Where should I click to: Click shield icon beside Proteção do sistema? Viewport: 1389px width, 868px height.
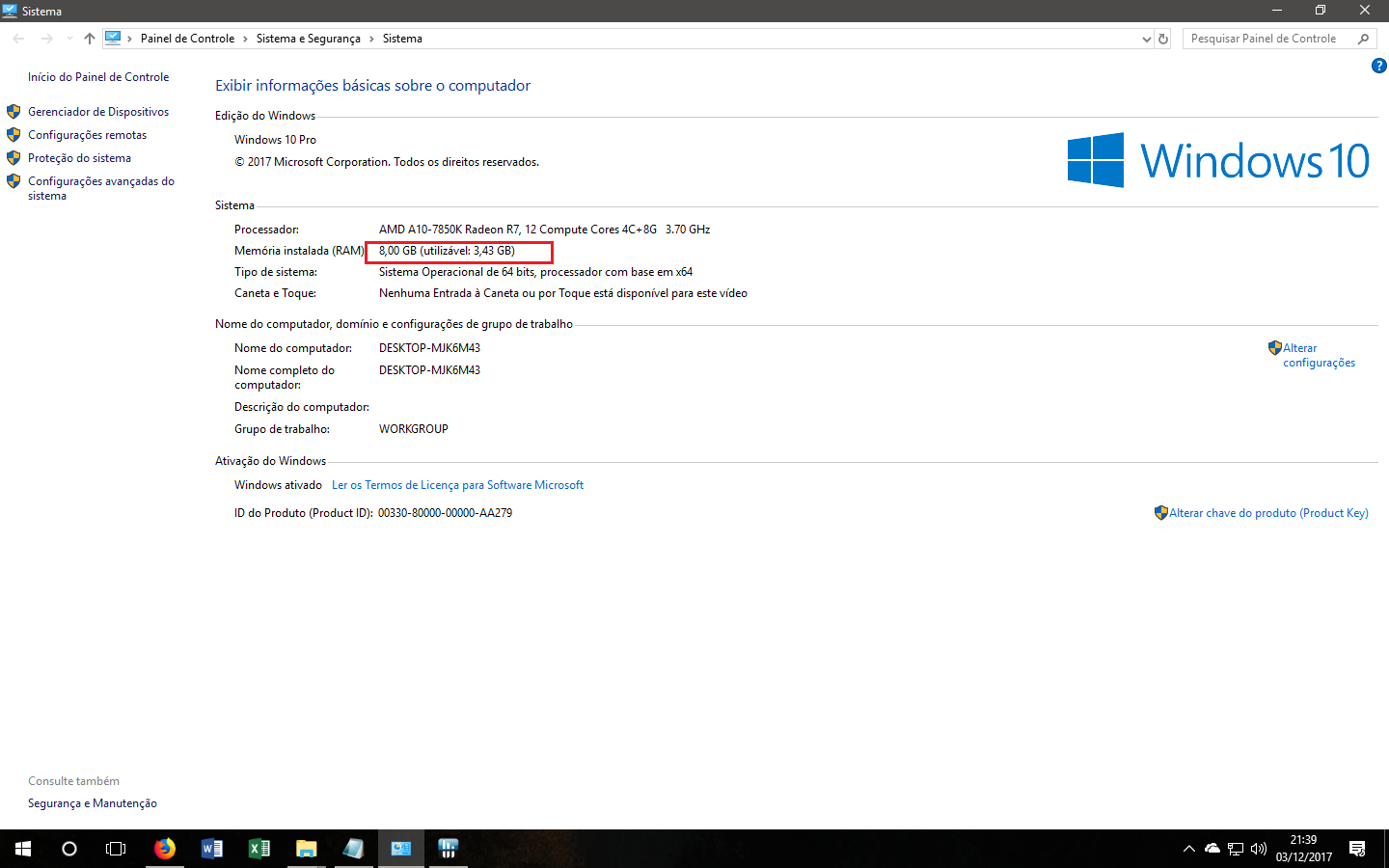14,158
